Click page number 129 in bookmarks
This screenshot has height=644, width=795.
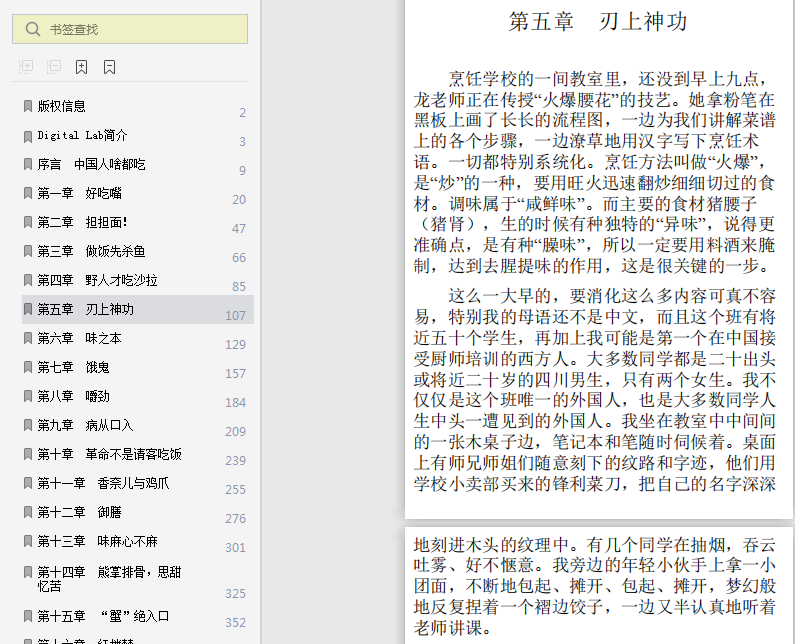[x=235, y=344]
